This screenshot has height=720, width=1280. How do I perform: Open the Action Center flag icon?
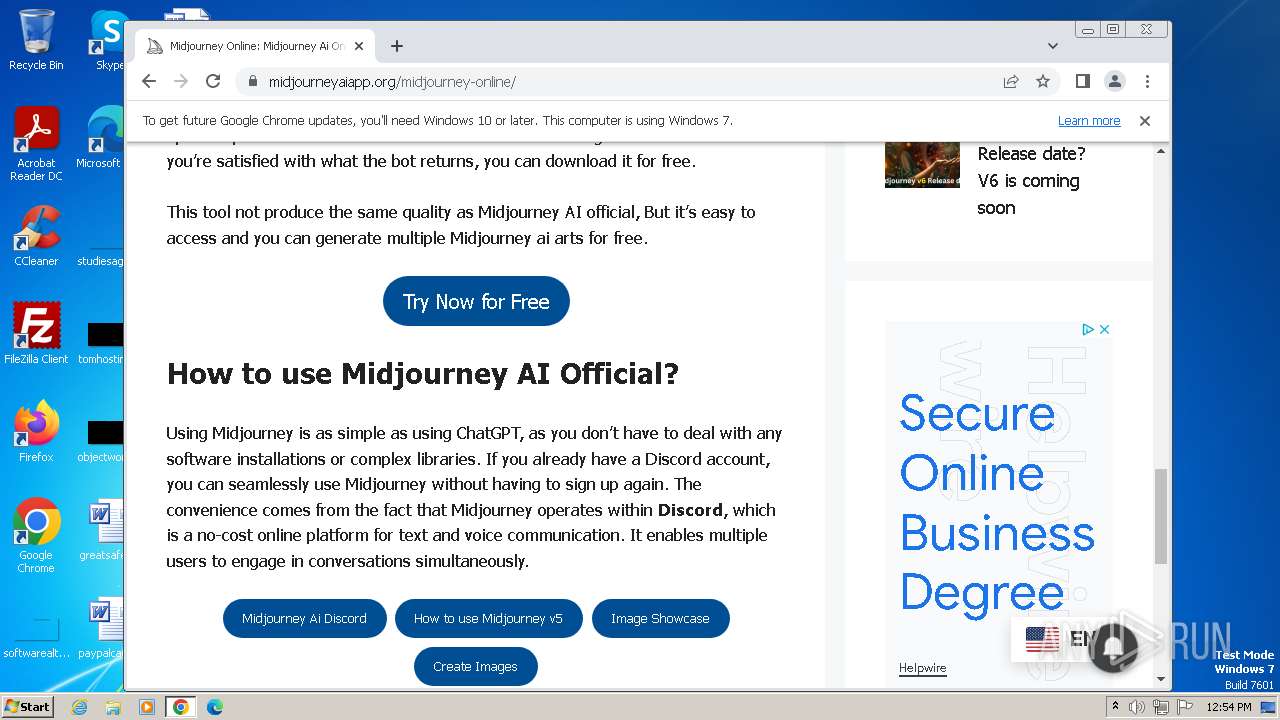pyautogui.click(x=1183, y=707)
